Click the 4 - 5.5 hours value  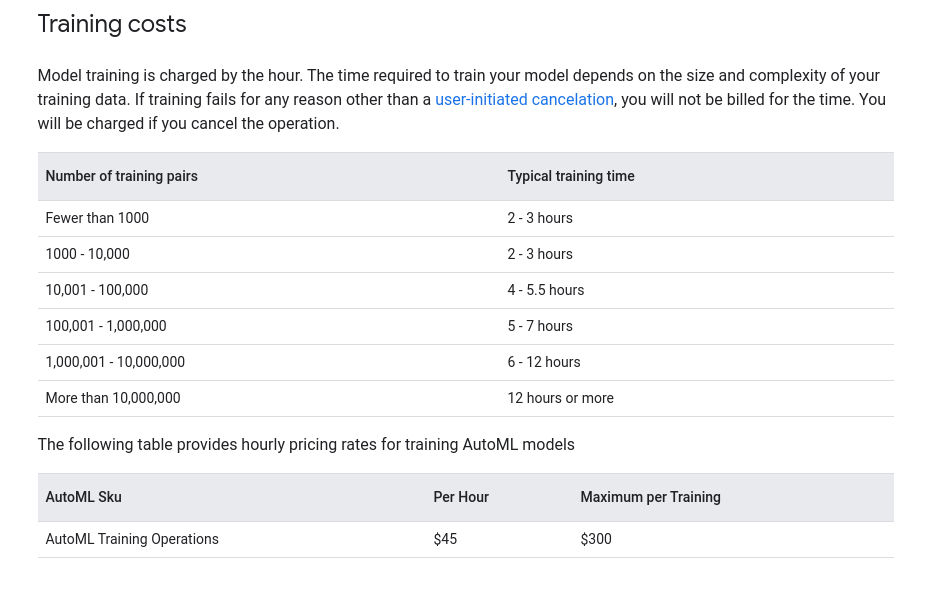pyautogui.click(x=546, y=290)
